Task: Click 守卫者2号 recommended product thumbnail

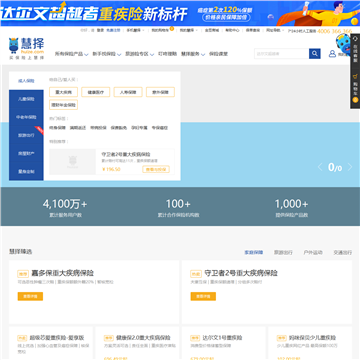Action: pos(72,162)
